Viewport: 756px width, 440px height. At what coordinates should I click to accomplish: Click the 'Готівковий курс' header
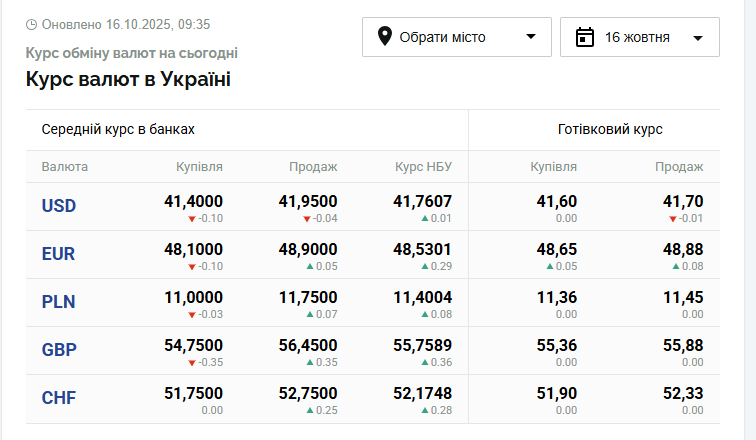tap(610, 130)
